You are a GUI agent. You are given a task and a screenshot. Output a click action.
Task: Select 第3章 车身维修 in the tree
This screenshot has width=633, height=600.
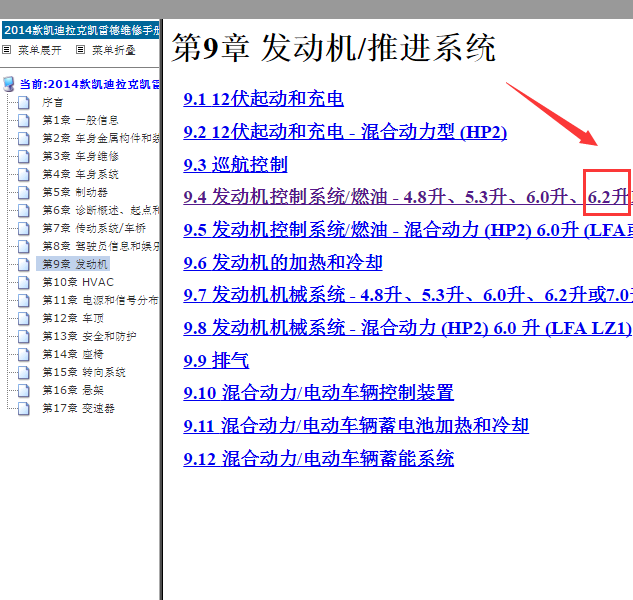80,156
